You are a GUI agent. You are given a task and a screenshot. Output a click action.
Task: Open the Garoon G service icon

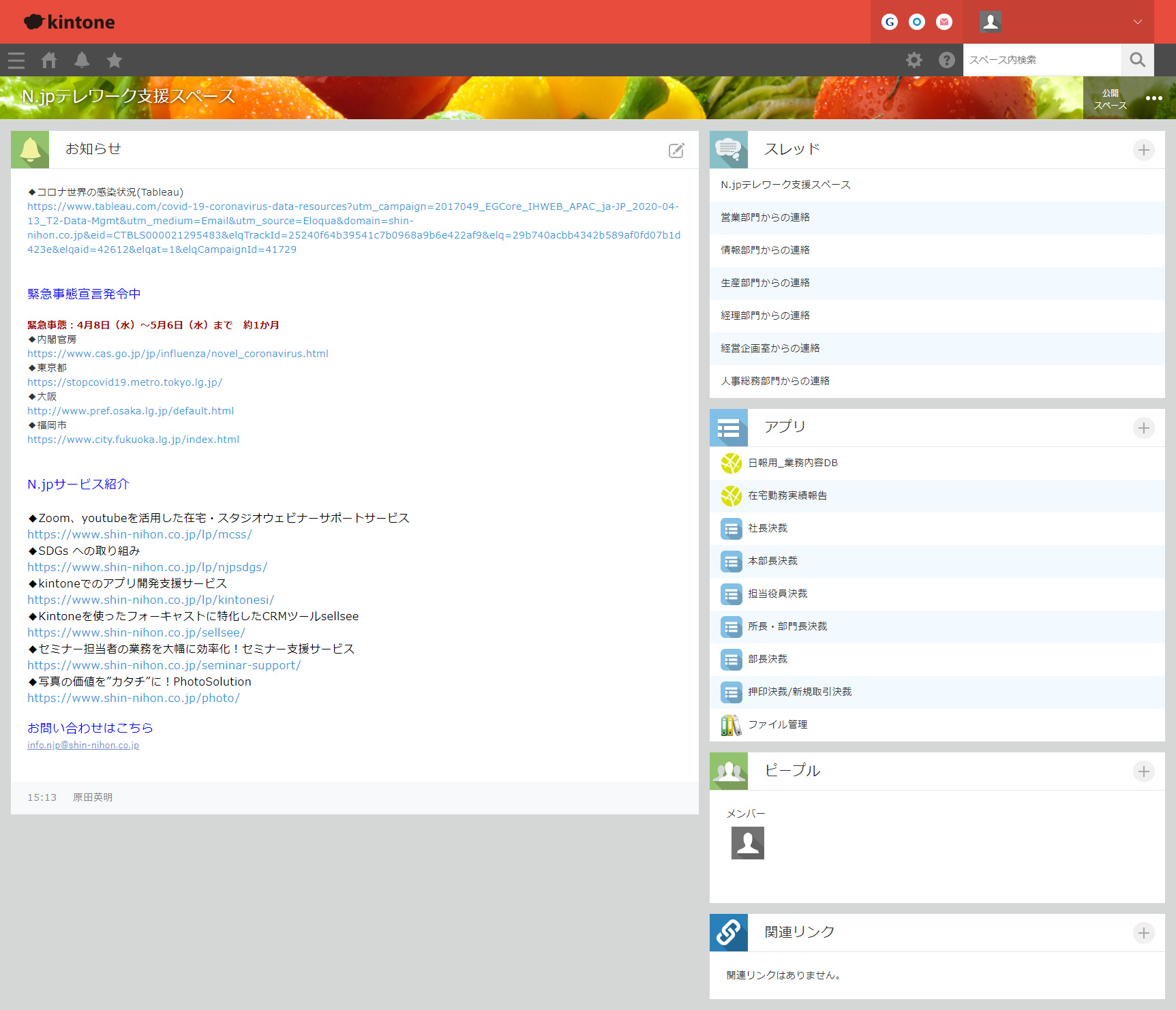(890, 22)
